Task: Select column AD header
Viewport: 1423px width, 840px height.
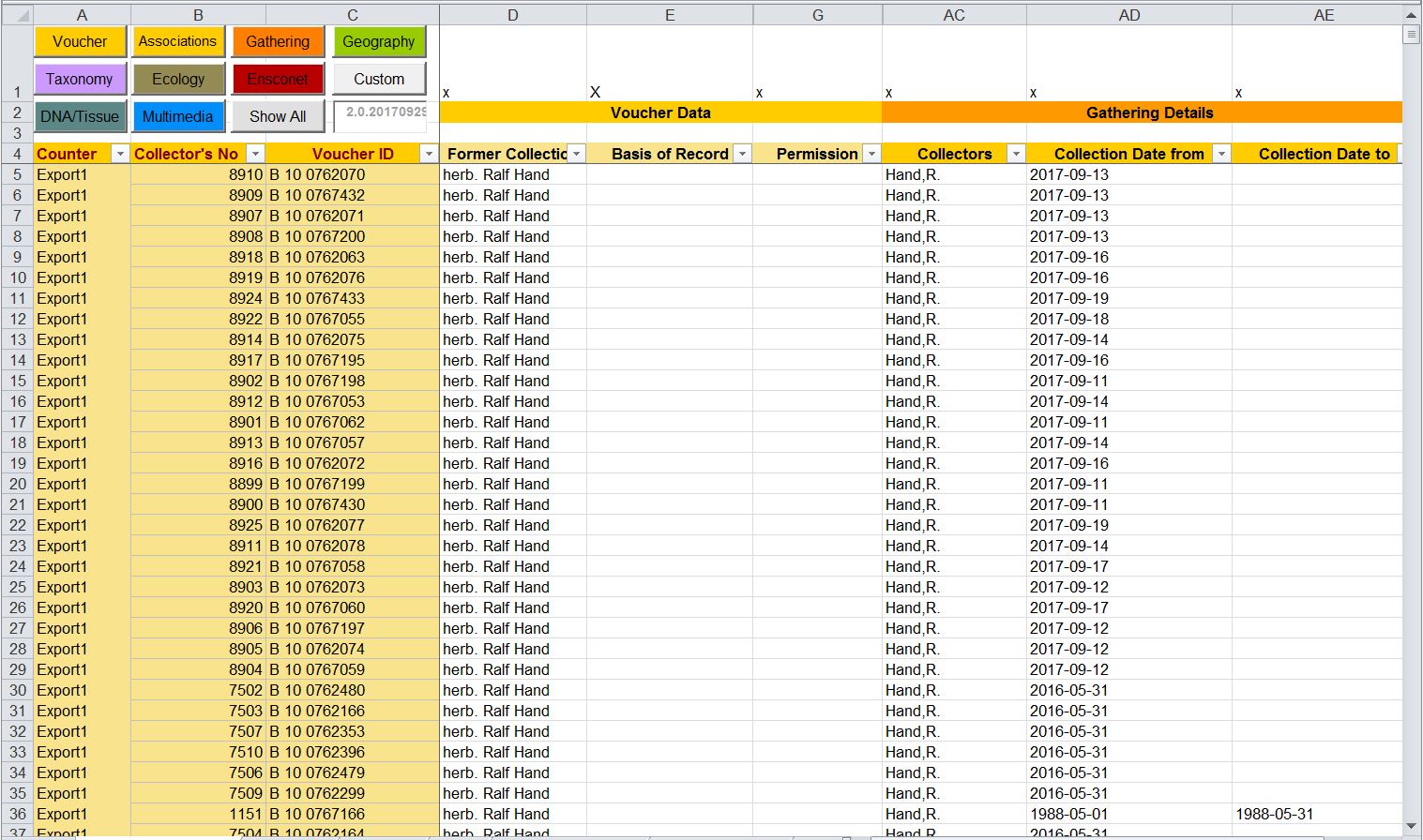Action: pyautogui.click(x=1128, y=15)
